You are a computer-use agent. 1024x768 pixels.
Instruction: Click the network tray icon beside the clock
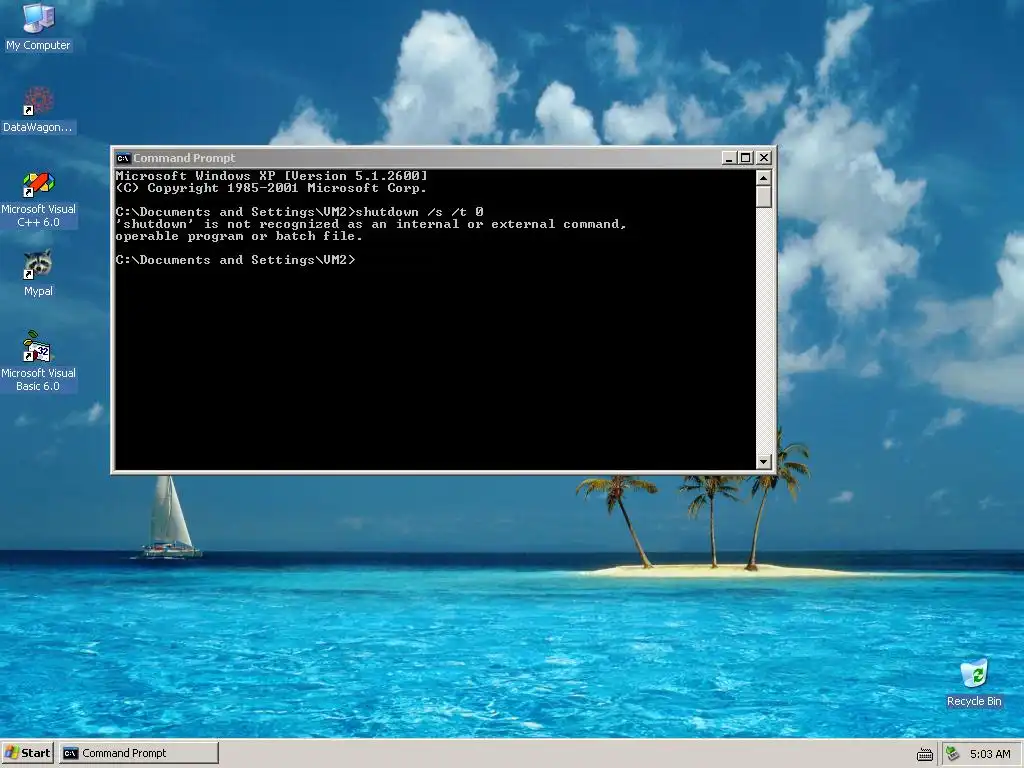(x=953, y=754)
